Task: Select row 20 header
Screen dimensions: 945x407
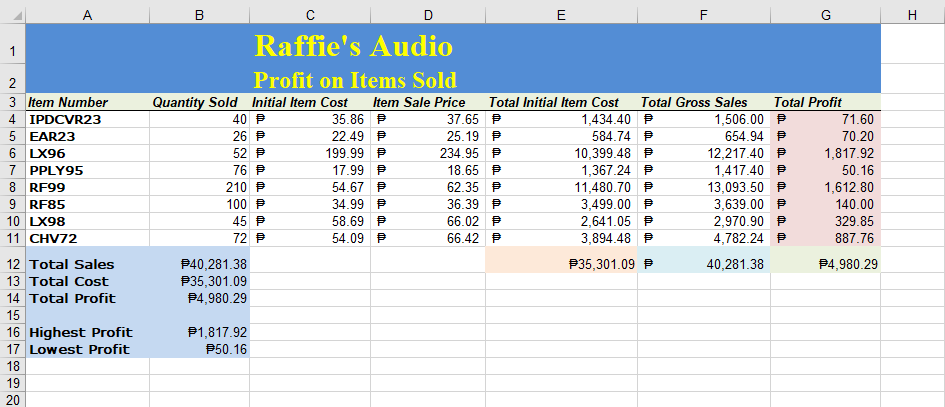Action: pyautogui.click(x=13, y=400)
